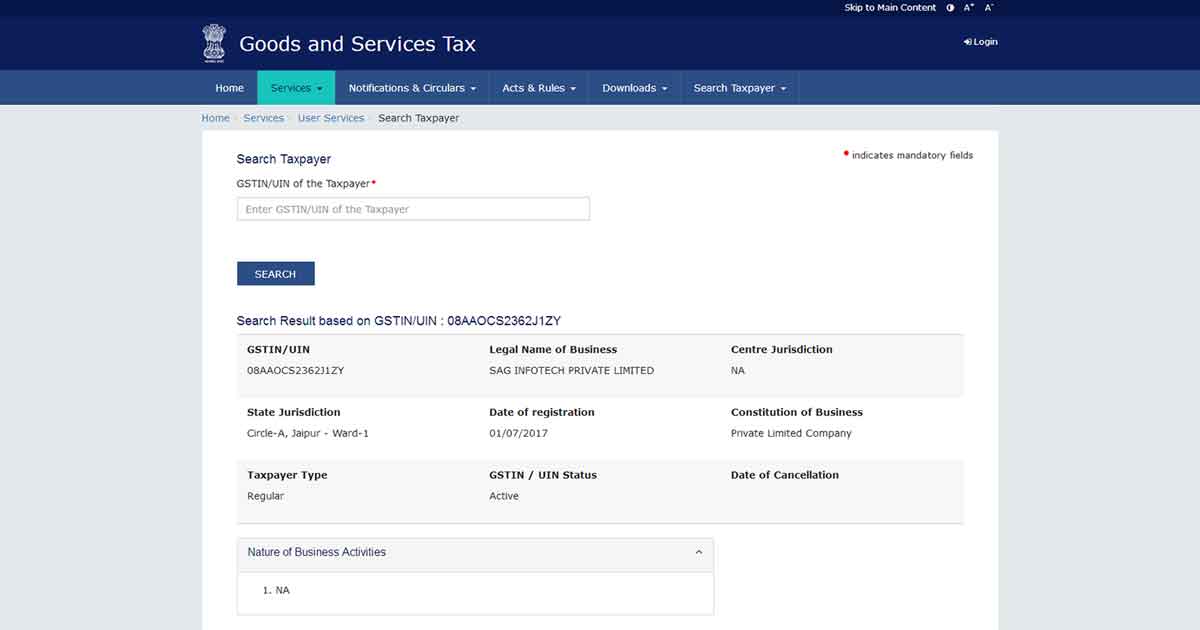Click the Nature of Business Activities header

point(316,552)
